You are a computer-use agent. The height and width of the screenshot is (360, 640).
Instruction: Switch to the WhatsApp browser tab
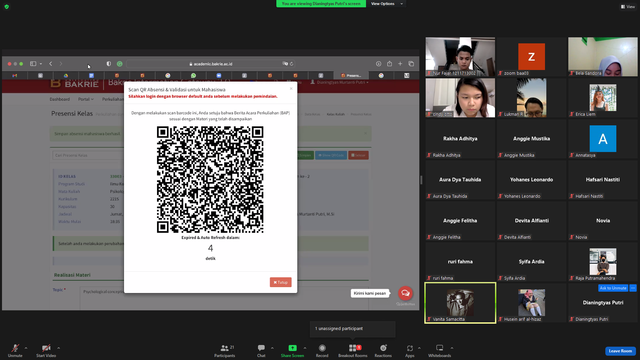[x=193, y=76]
